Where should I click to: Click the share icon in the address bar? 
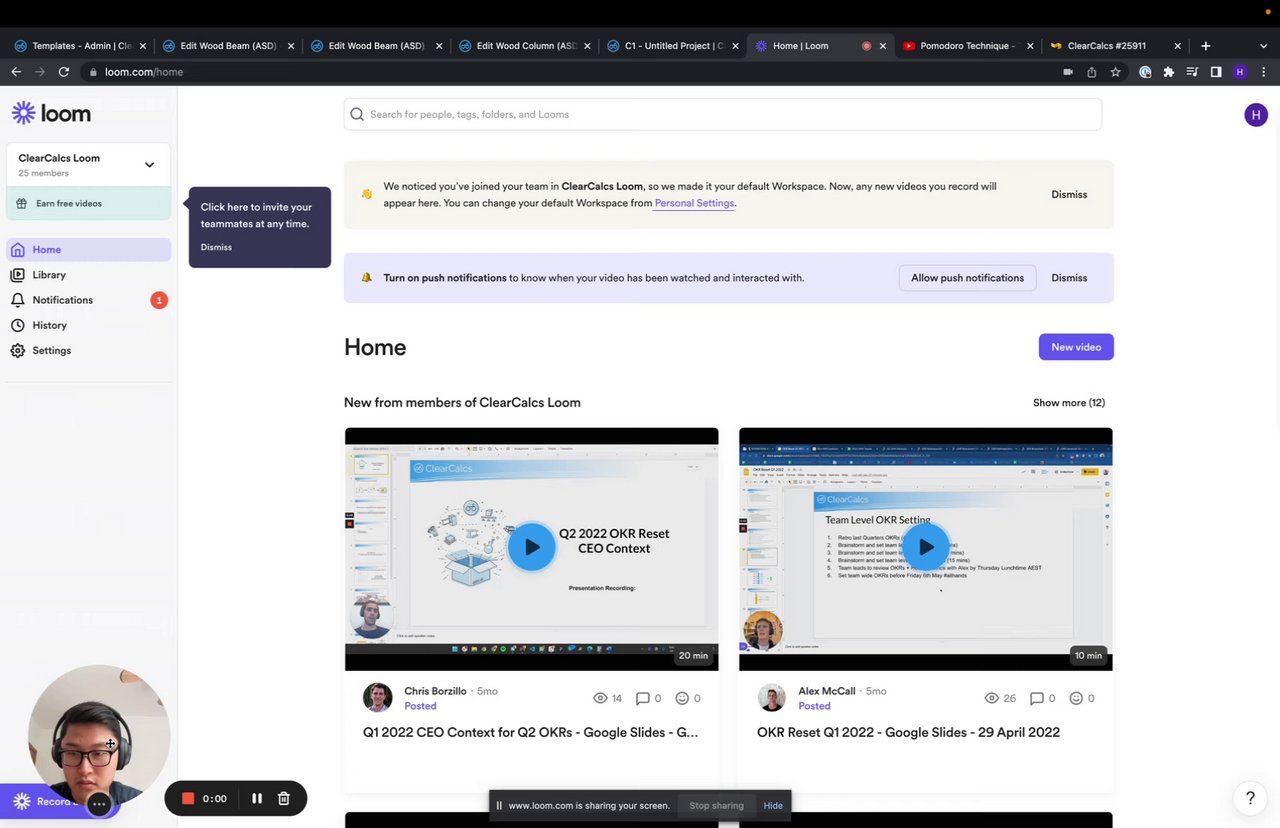[x=1091, y=72]
